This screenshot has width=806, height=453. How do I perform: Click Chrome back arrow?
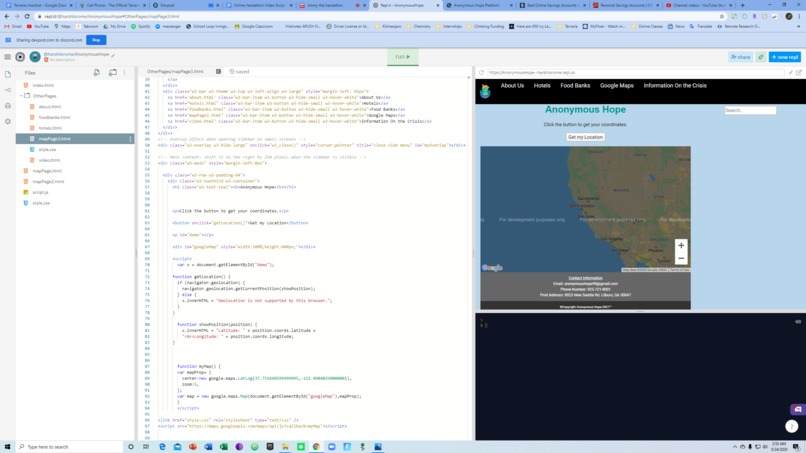tap(7, 16)
